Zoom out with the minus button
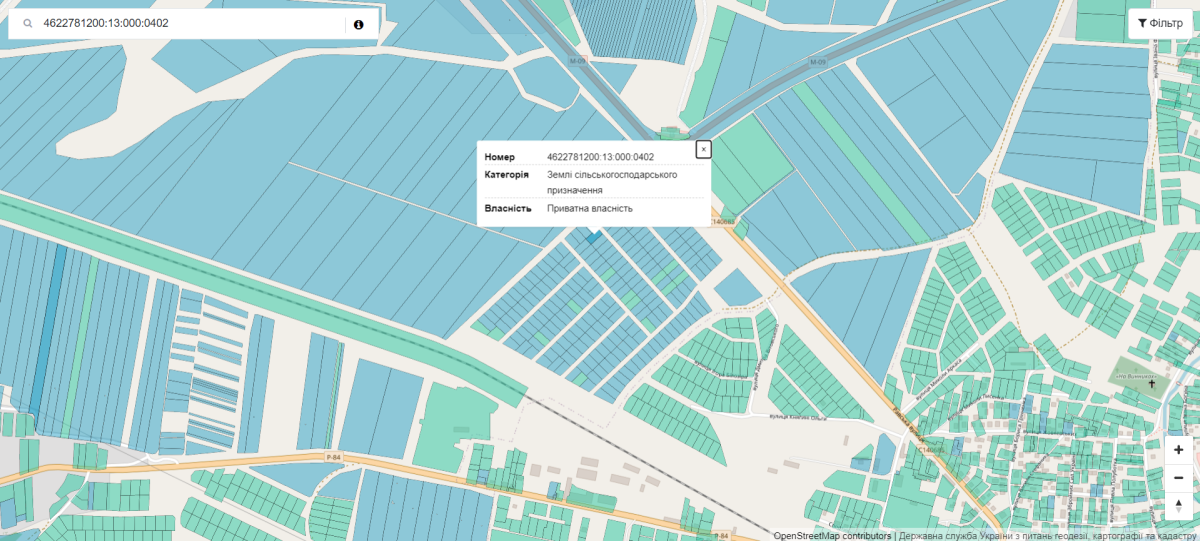This screenshot has width=1200, height=541. click(x=1179, y=479)
